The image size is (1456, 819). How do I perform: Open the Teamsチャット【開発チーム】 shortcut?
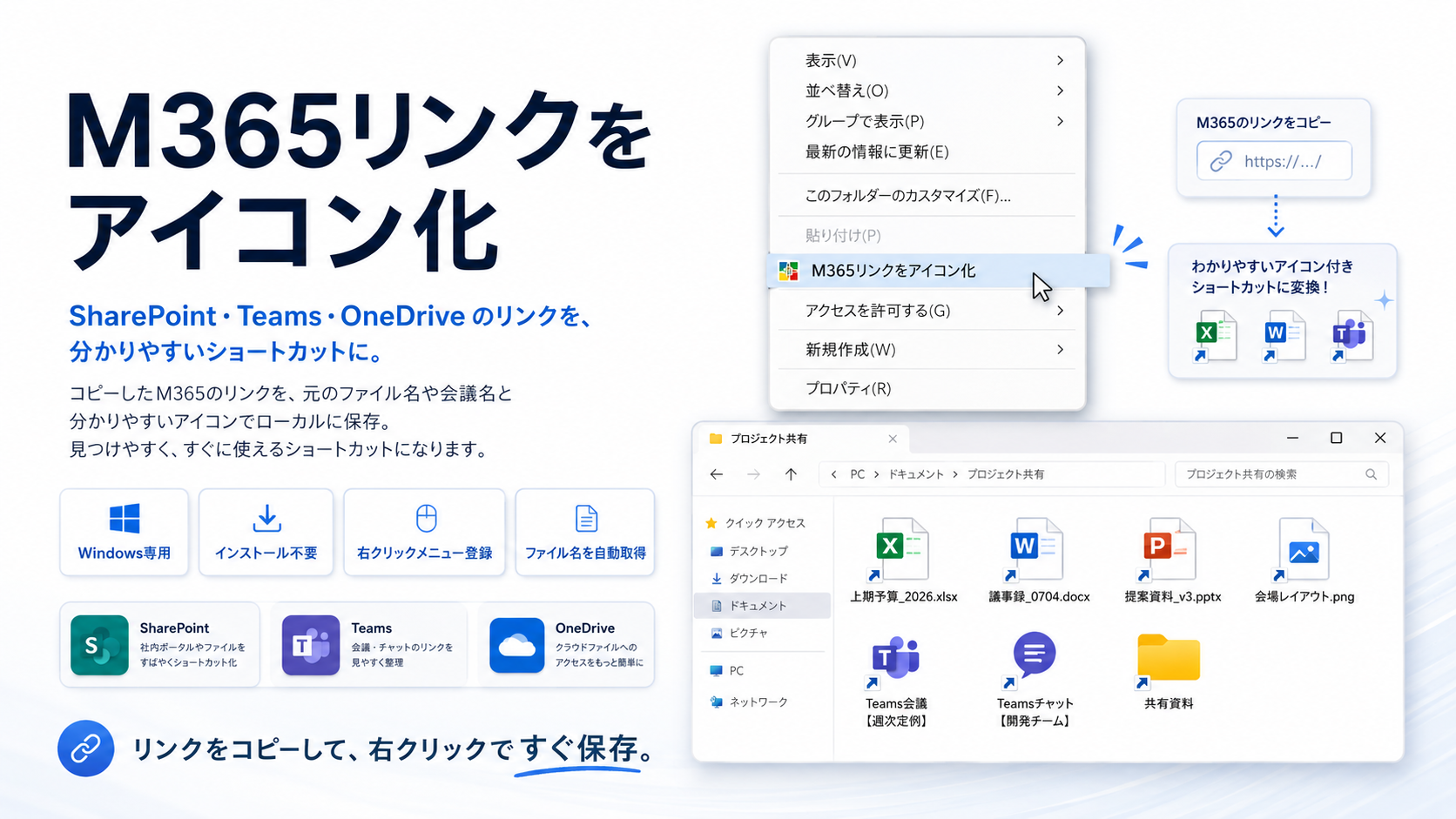coord(1035,681)
